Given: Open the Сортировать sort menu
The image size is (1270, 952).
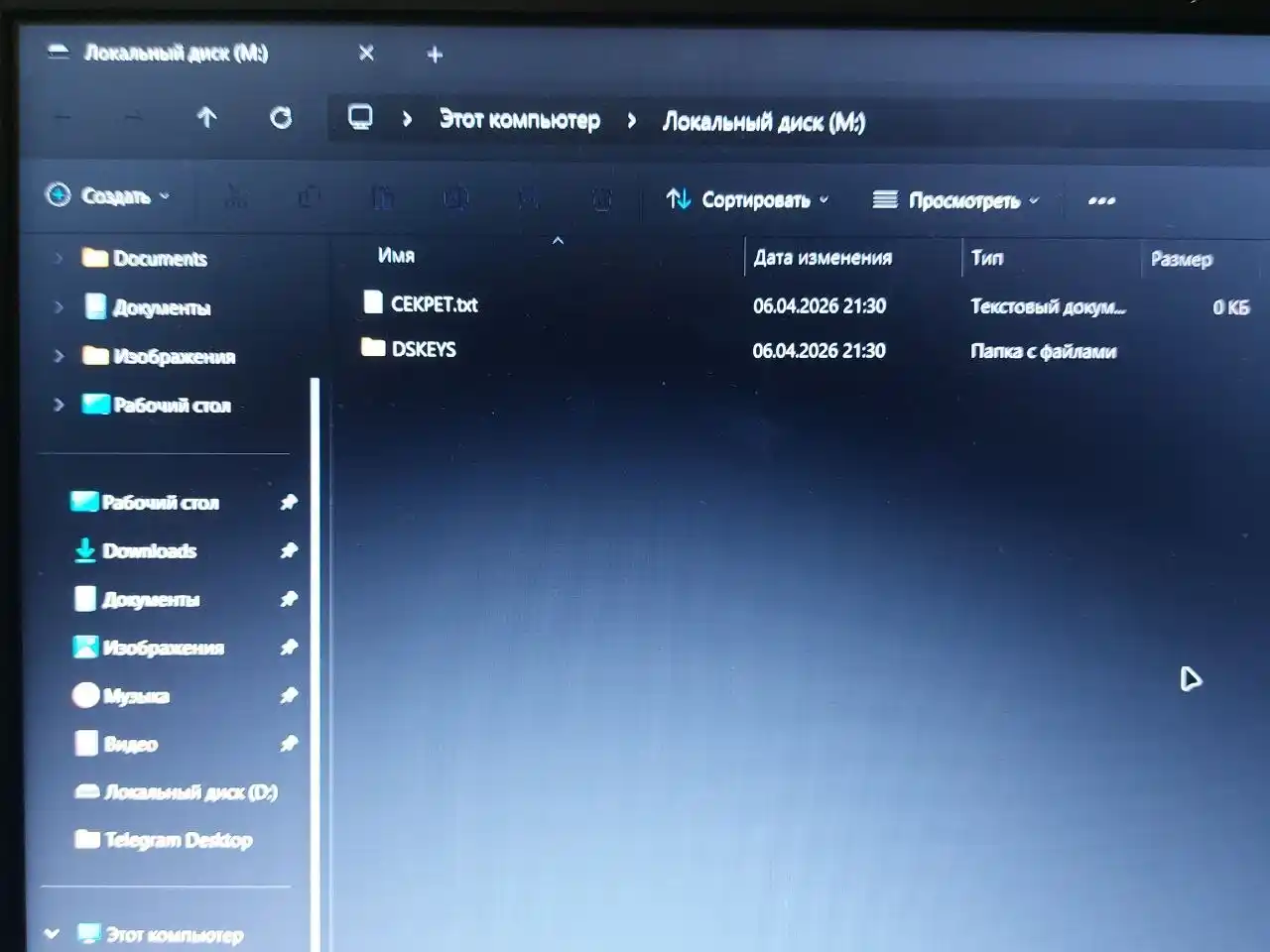Looking at the screenshot, I should 747,199.
